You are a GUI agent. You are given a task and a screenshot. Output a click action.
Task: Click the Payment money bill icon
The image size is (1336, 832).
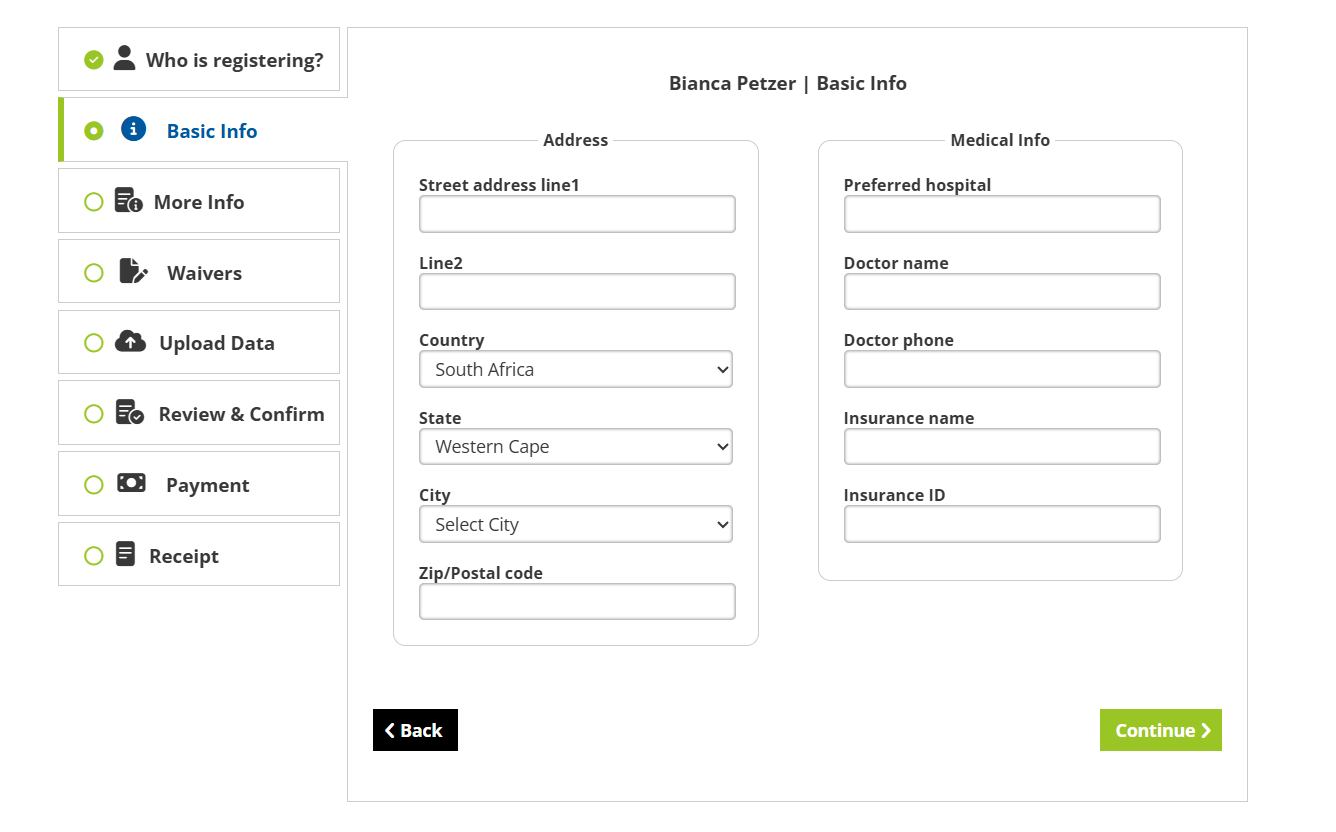(131, 483)
